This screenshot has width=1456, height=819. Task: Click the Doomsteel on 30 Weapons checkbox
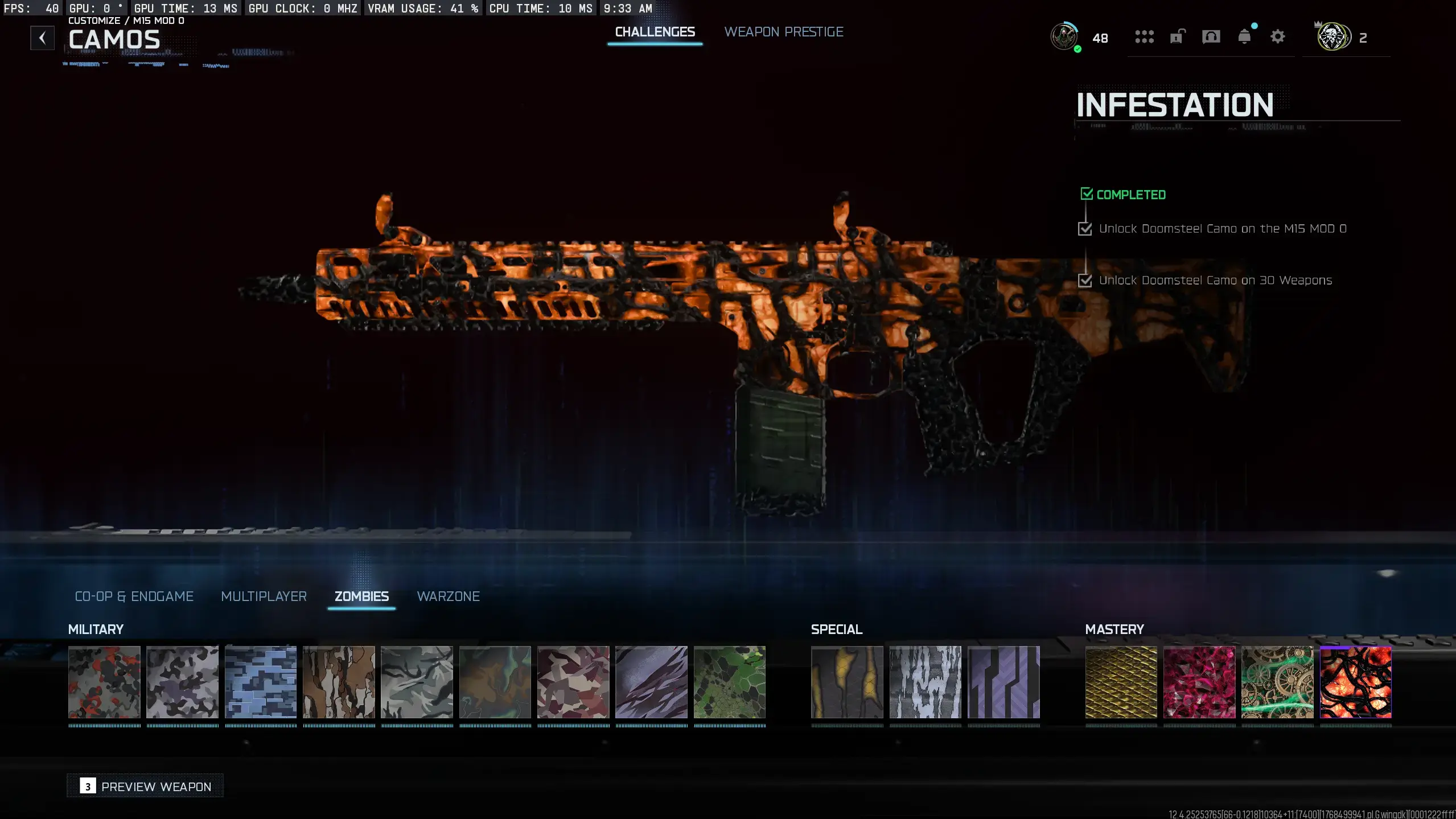1085,281
